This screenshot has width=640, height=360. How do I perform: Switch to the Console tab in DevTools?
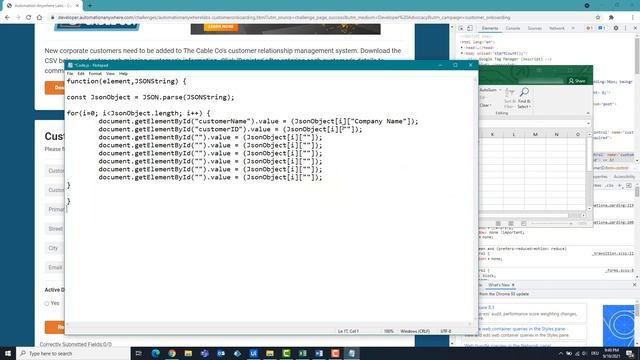pyautogui.click(x=513, y=28)
